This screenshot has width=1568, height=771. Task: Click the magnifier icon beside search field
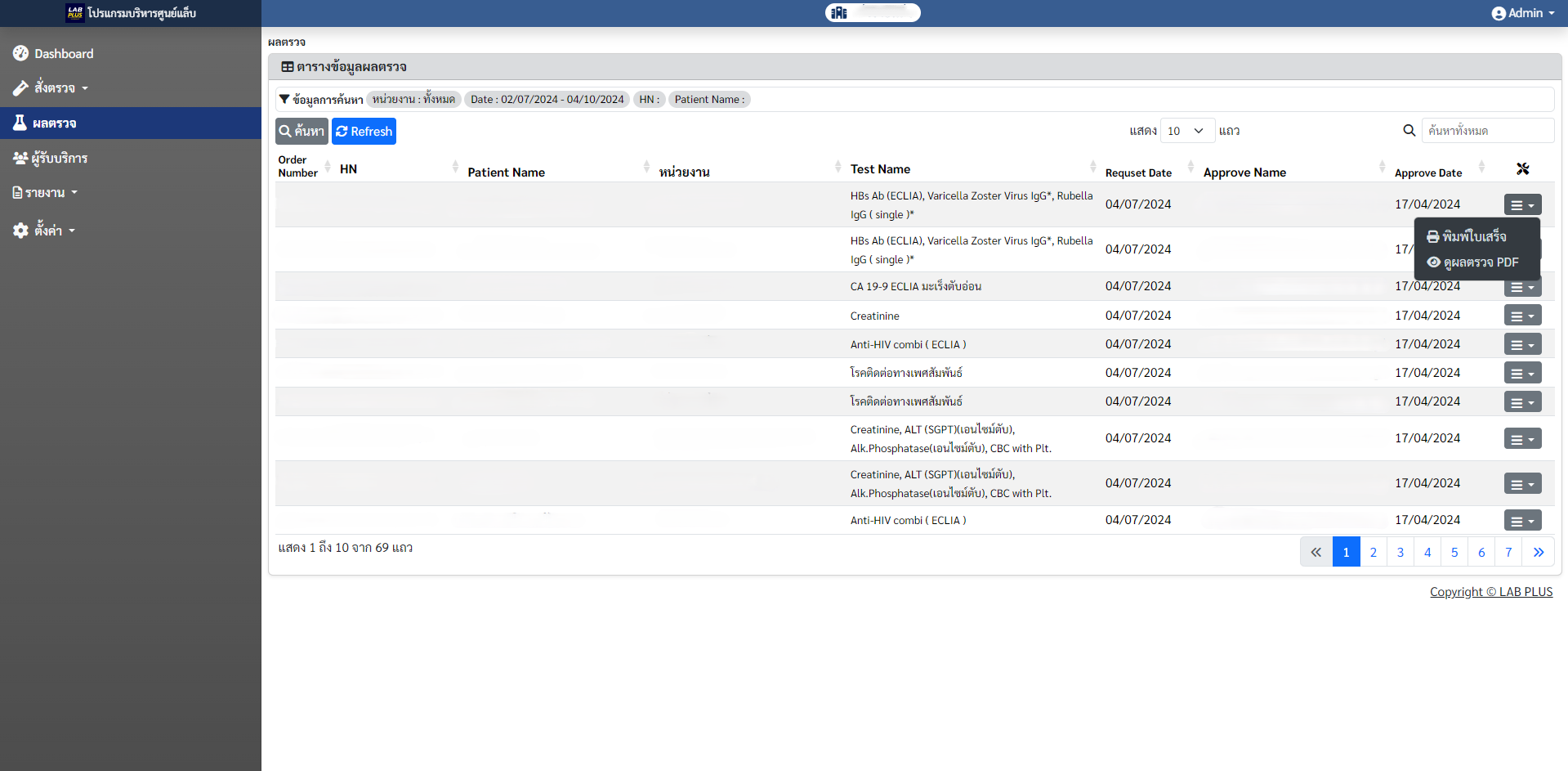(1409, 131)
